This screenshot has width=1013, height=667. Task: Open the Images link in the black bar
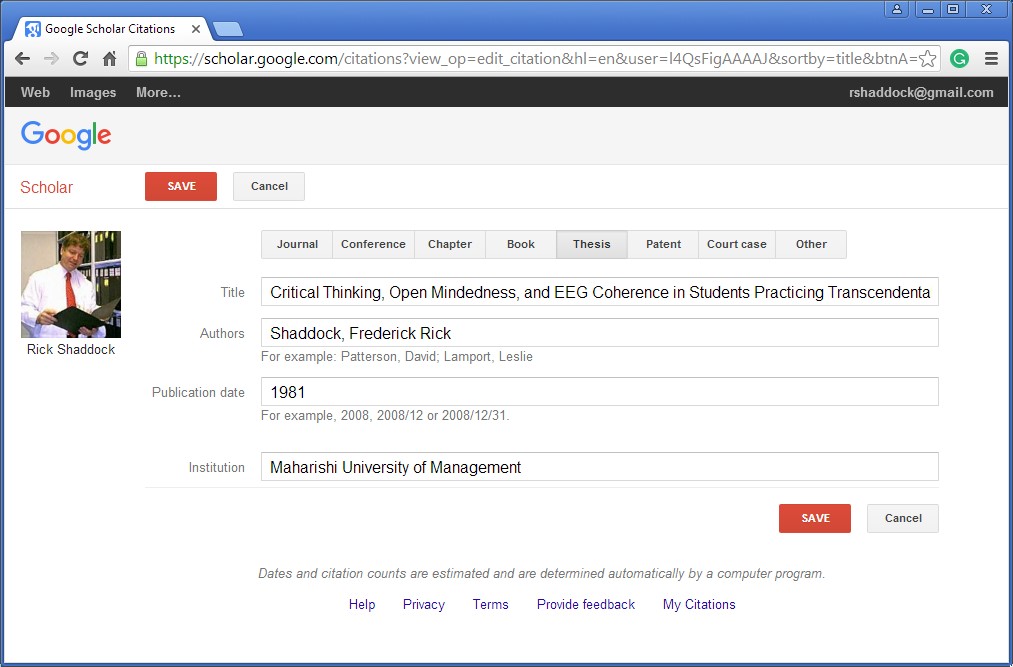(93, 92)
